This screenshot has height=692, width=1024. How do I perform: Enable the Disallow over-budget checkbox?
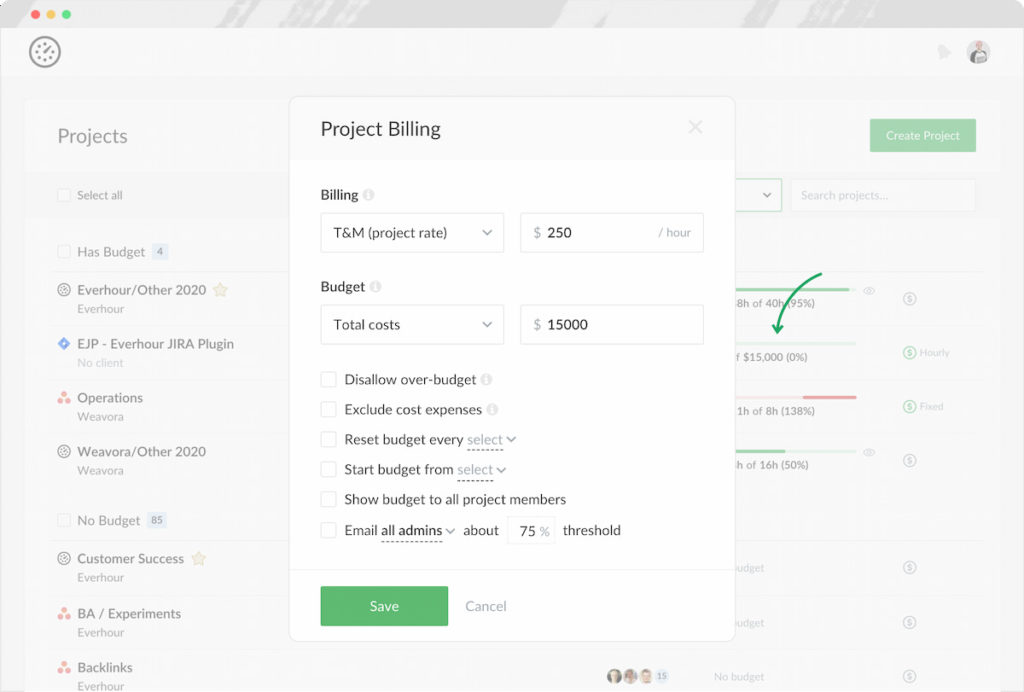(x=329, y=379)
